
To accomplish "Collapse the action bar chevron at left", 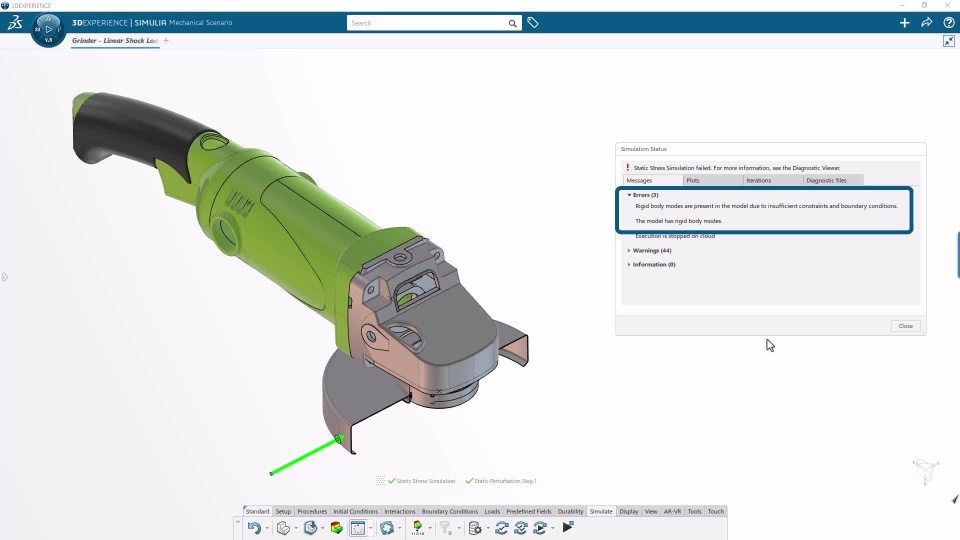I will tap(238, 521).
